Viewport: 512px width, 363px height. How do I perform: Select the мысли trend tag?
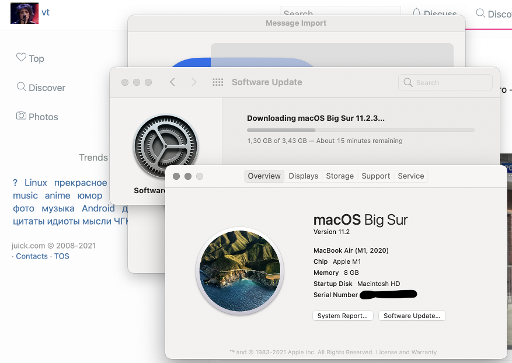coord(97,221)
